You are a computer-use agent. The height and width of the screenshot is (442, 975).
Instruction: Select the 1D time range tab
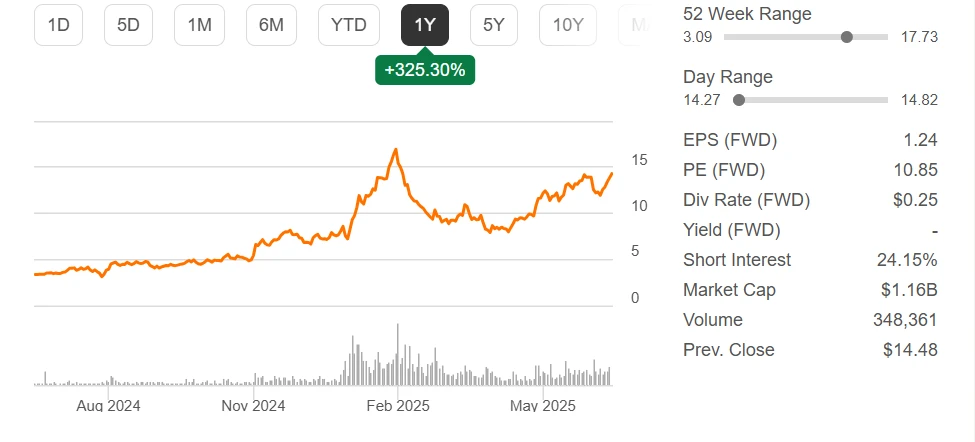(58, 25)
